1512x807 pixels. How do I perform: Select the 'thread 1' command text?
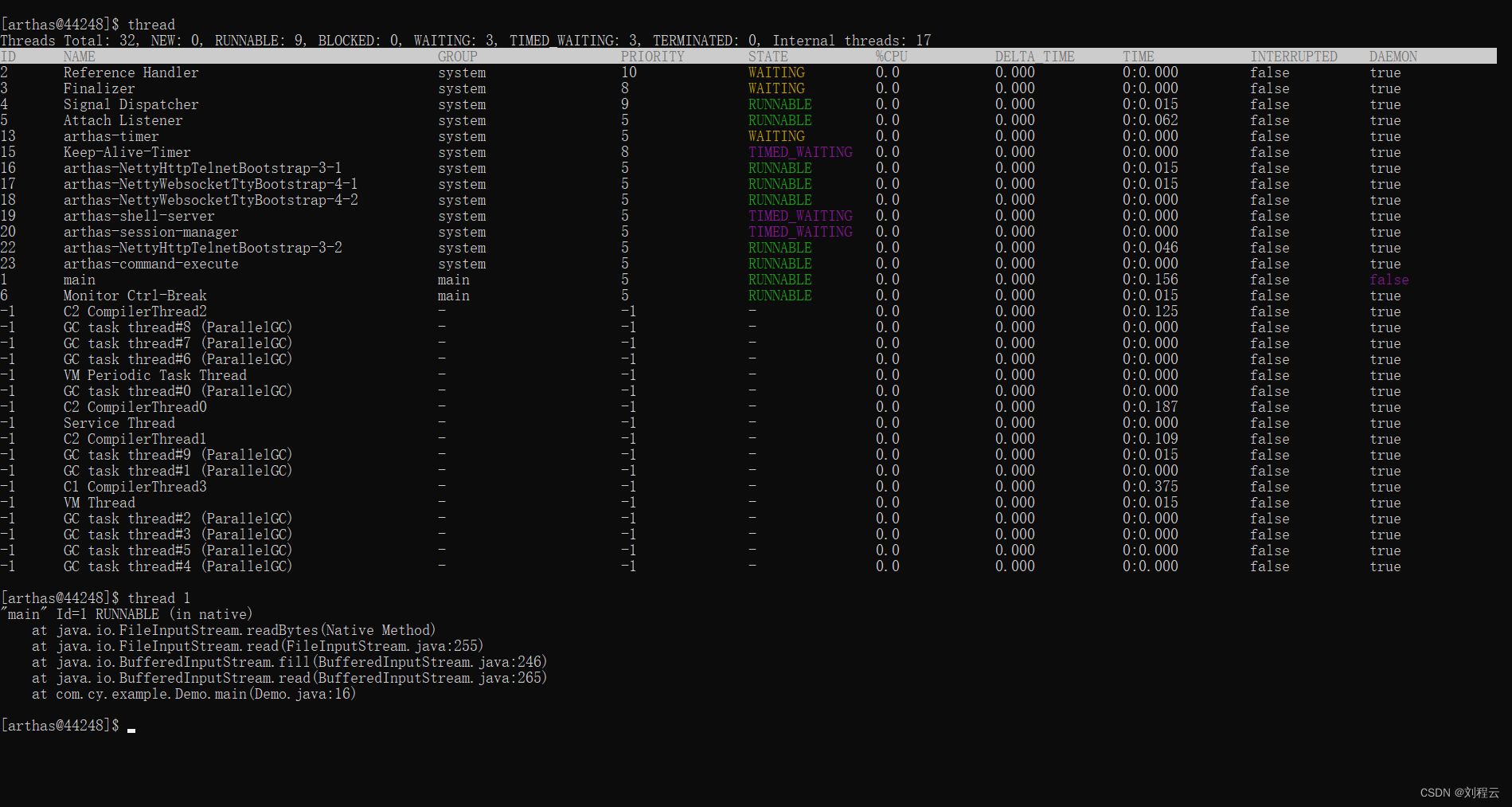[x=159, y=598]
